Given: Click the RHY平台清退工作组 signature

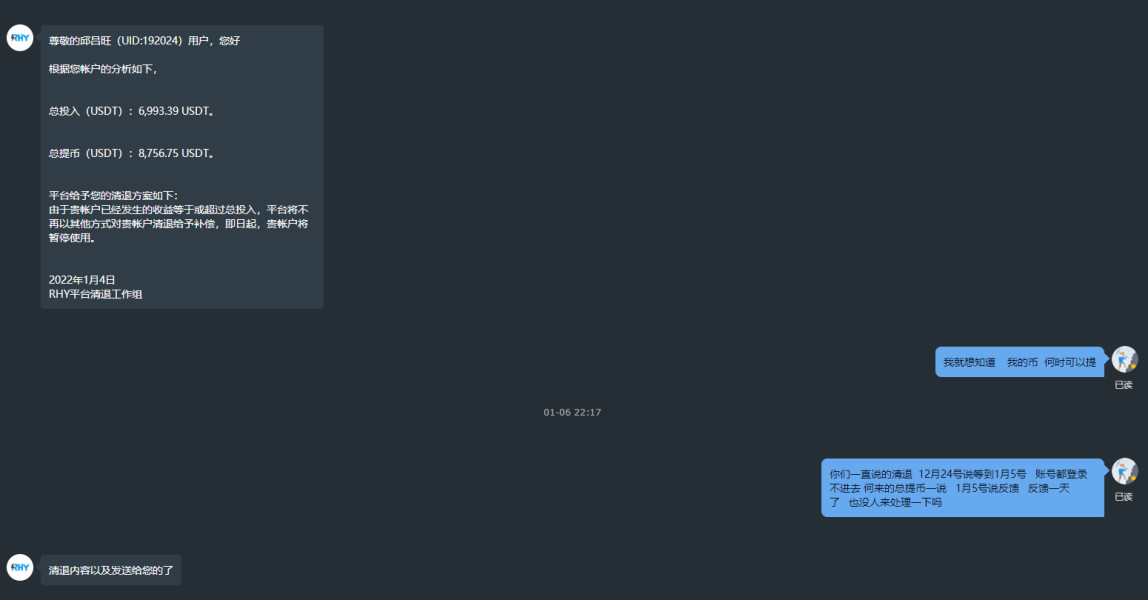Looking at the screenshot, I should (95, 294).
